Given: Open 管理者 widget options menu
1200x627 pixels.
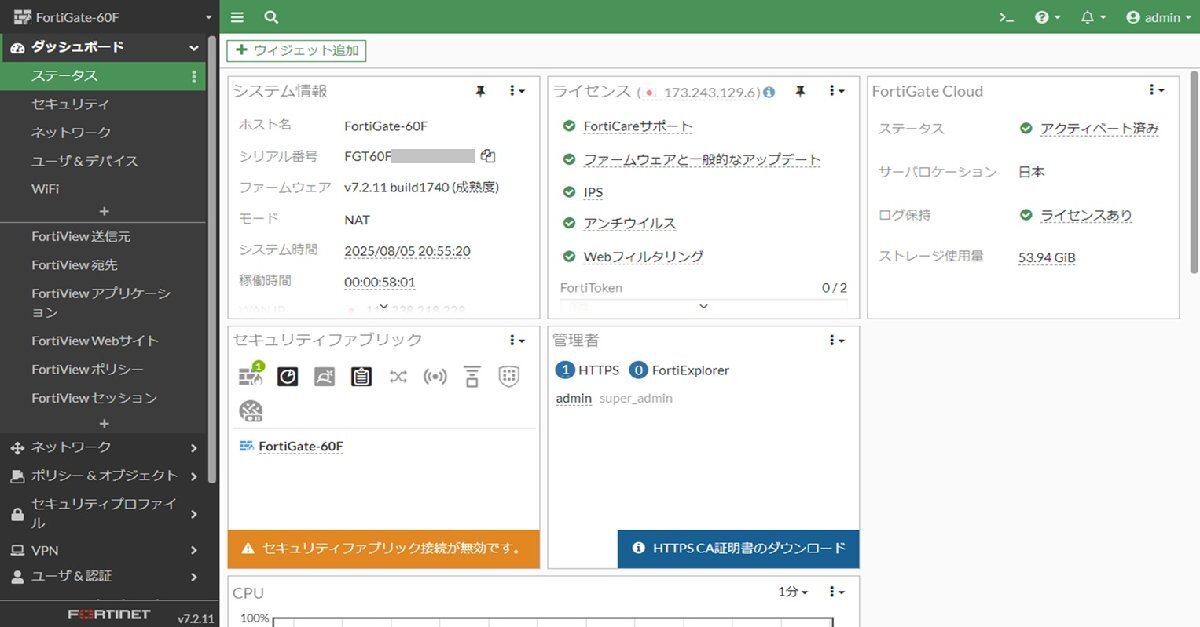Looking at the screenshot, I should (837, 340).
